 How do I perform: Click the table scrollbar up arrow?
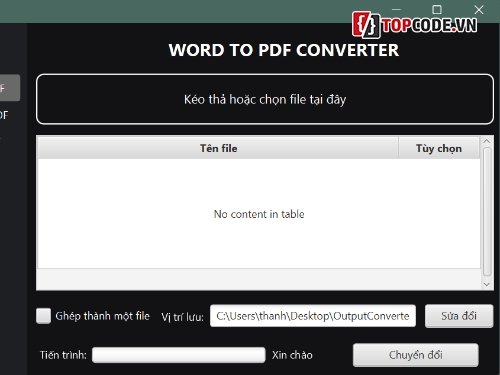[487, 141]
